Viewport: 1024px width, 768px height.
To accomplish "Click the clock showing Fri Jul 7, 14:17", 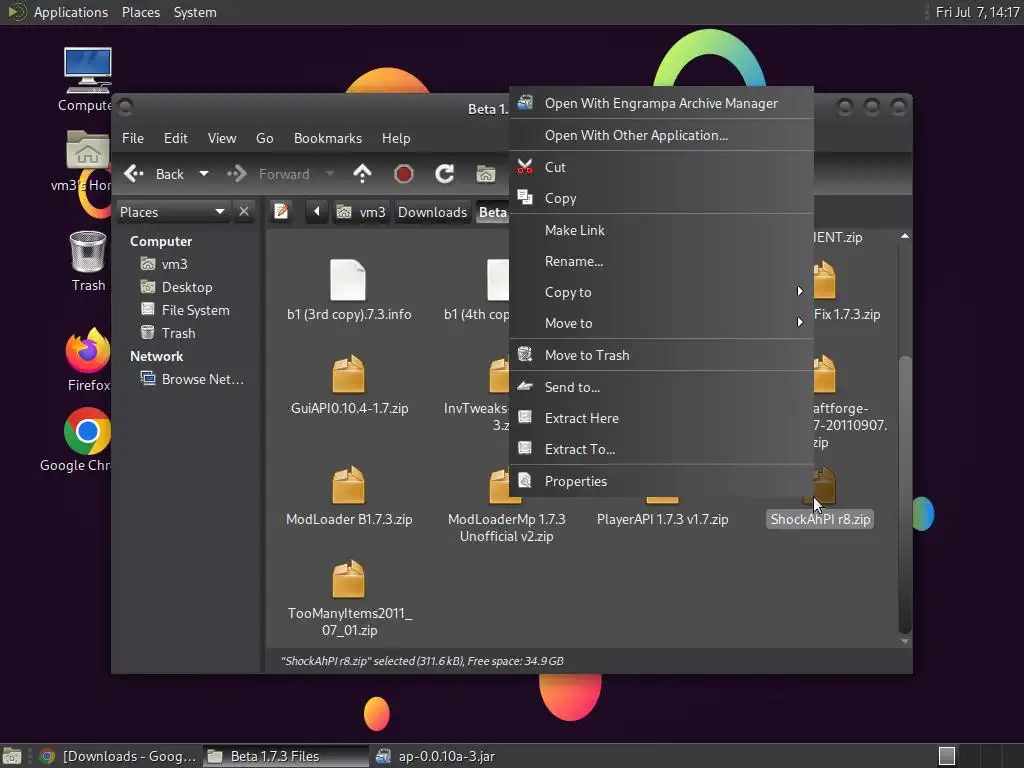I will tap(977, 12).
